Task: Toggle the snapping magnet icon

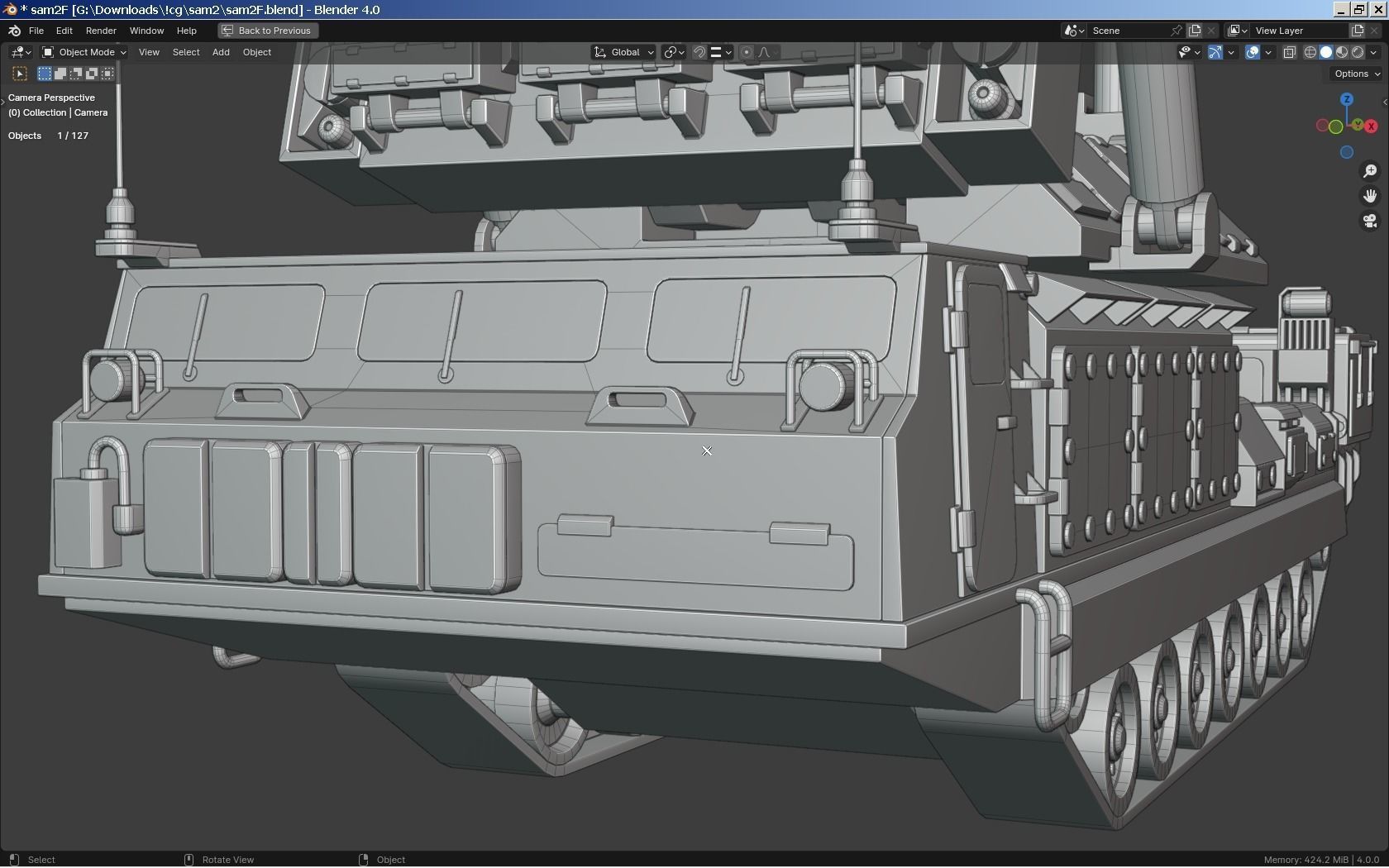Action: [x=699, y=52]
